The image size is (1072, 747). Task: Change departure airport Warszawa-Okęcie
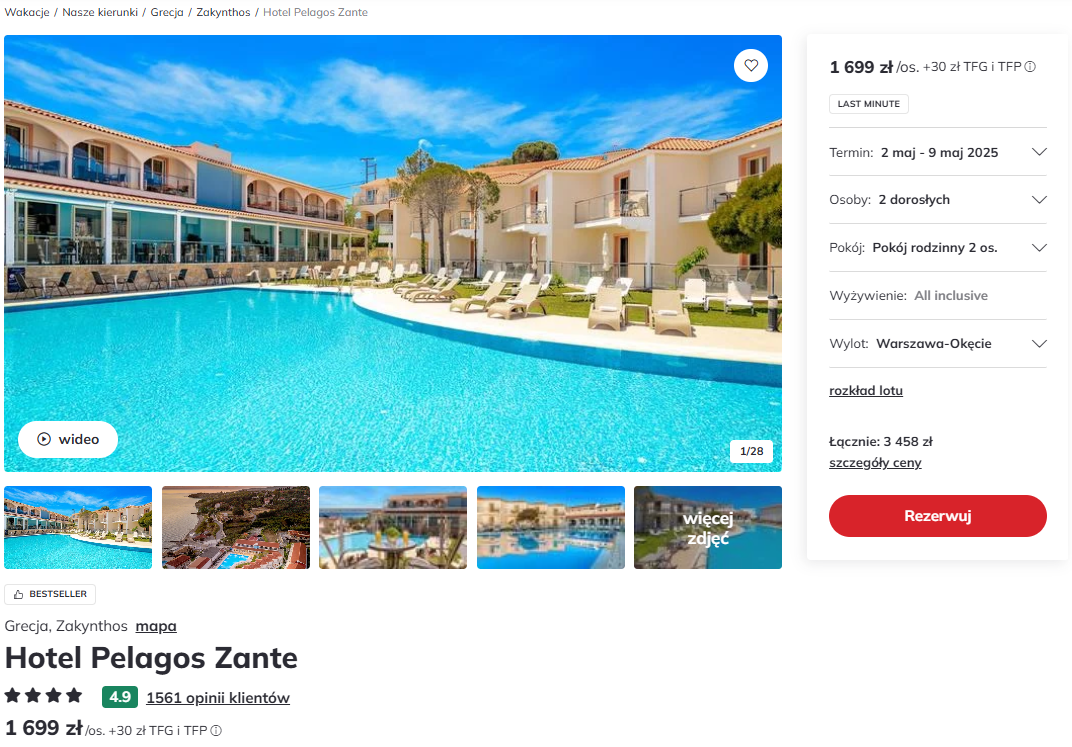point(937,343)
